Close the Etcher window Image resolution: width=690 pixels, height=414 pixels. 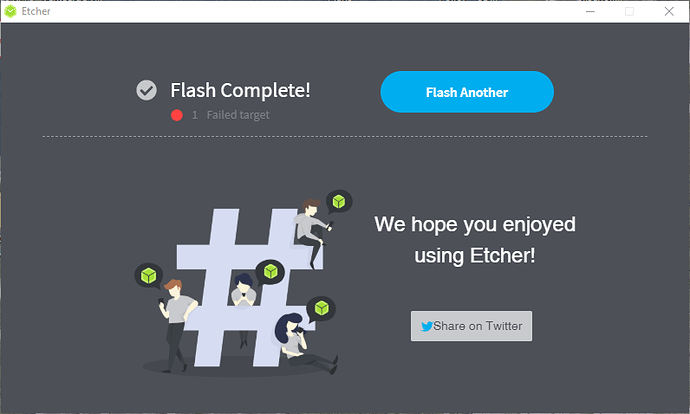(x=669, y=11)
